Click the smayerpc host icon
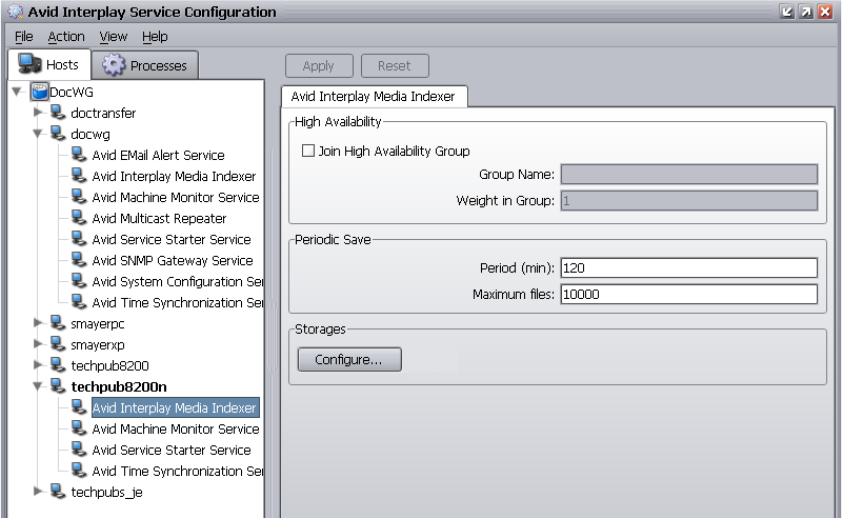Image resolution: width=842 pixels, height=518 pixels. click(x=58, y=323)
